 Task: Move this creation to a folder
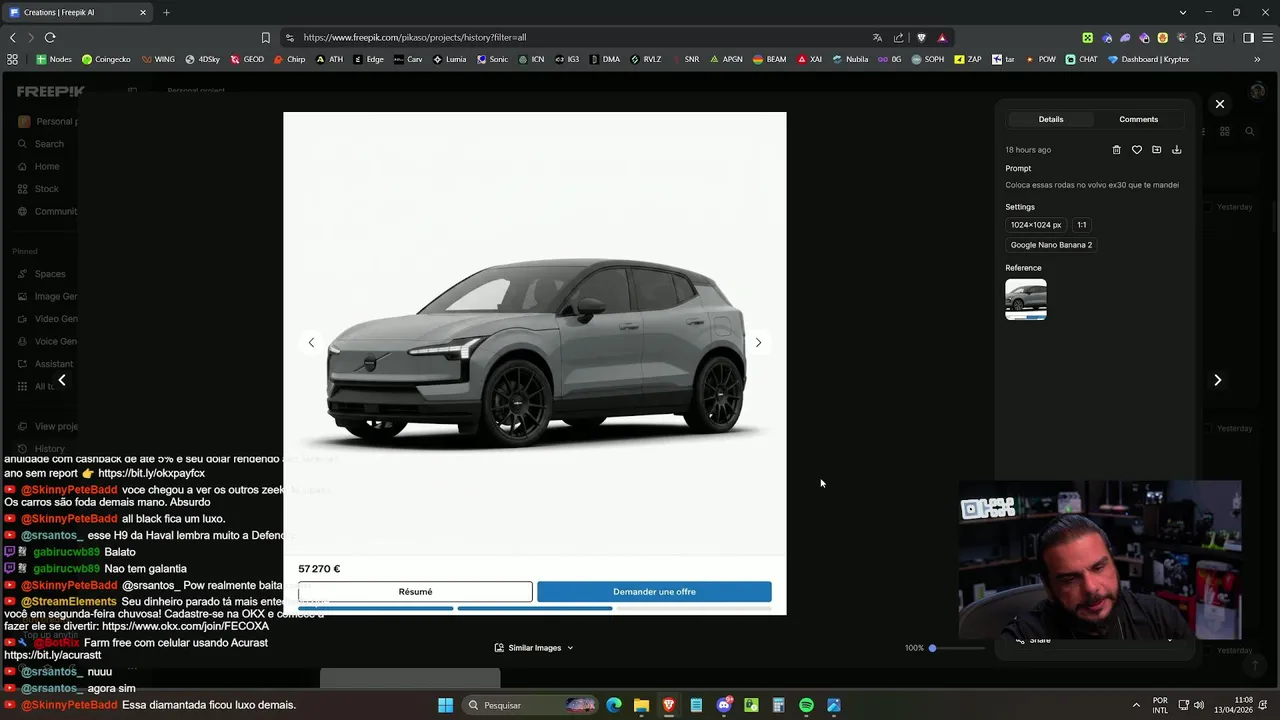(x=1156, y=150)
